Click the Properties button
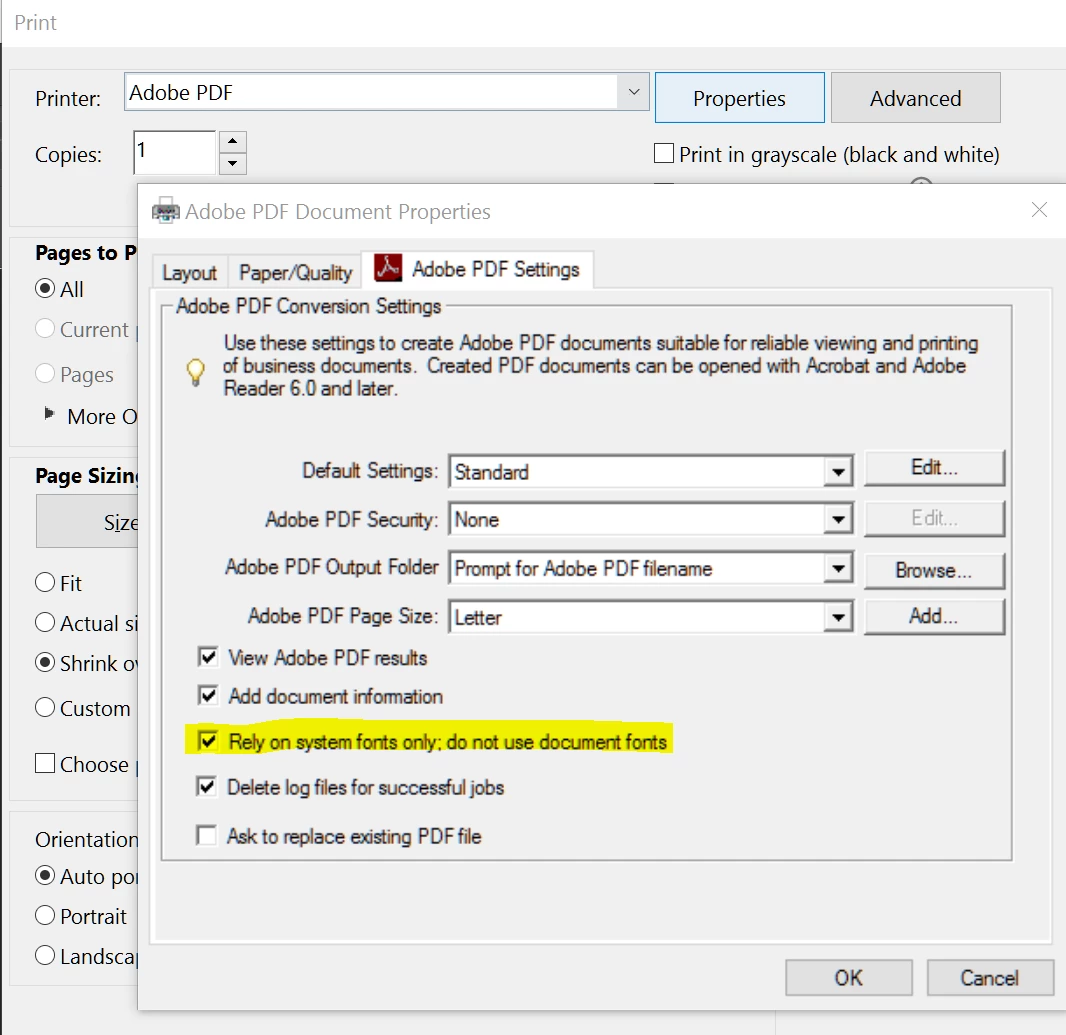The width and height of the screenshot is (1066, 1035). pyautogui.click(x=740, y=98)
